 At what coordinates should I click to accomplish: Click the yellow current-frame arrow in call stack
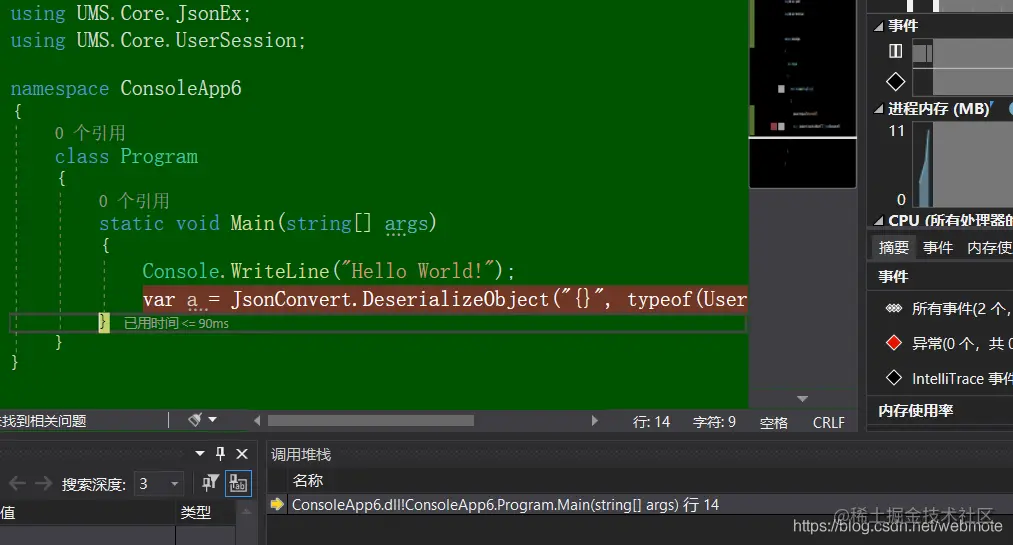[277, 504]
